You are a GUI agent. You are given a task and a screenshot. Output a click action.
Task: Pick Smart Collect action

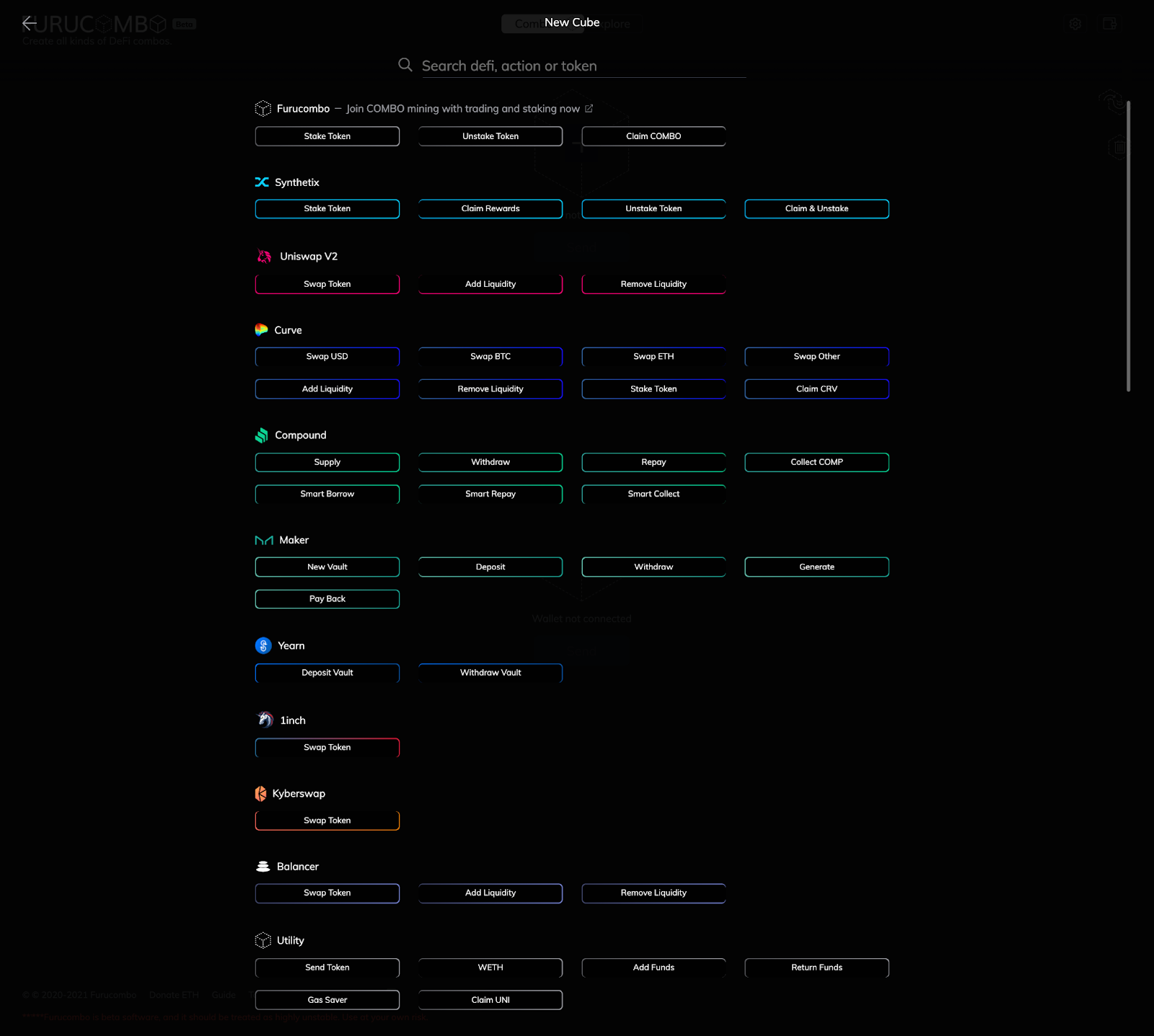pos(653,495)
